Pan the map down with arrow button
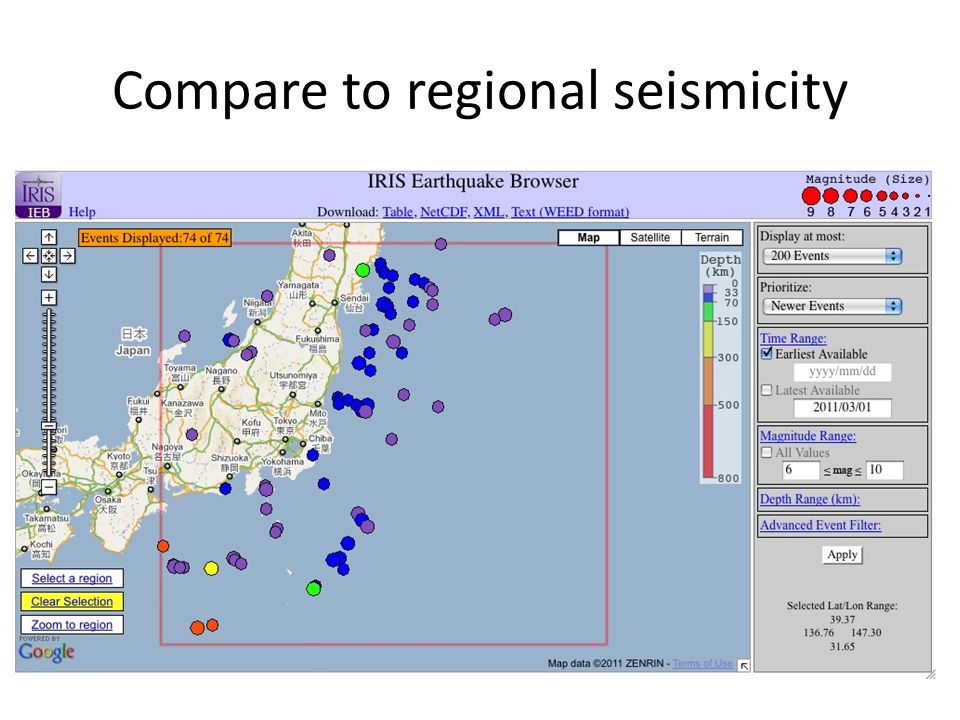Viewport: 960px width, 720px height. 49,274
